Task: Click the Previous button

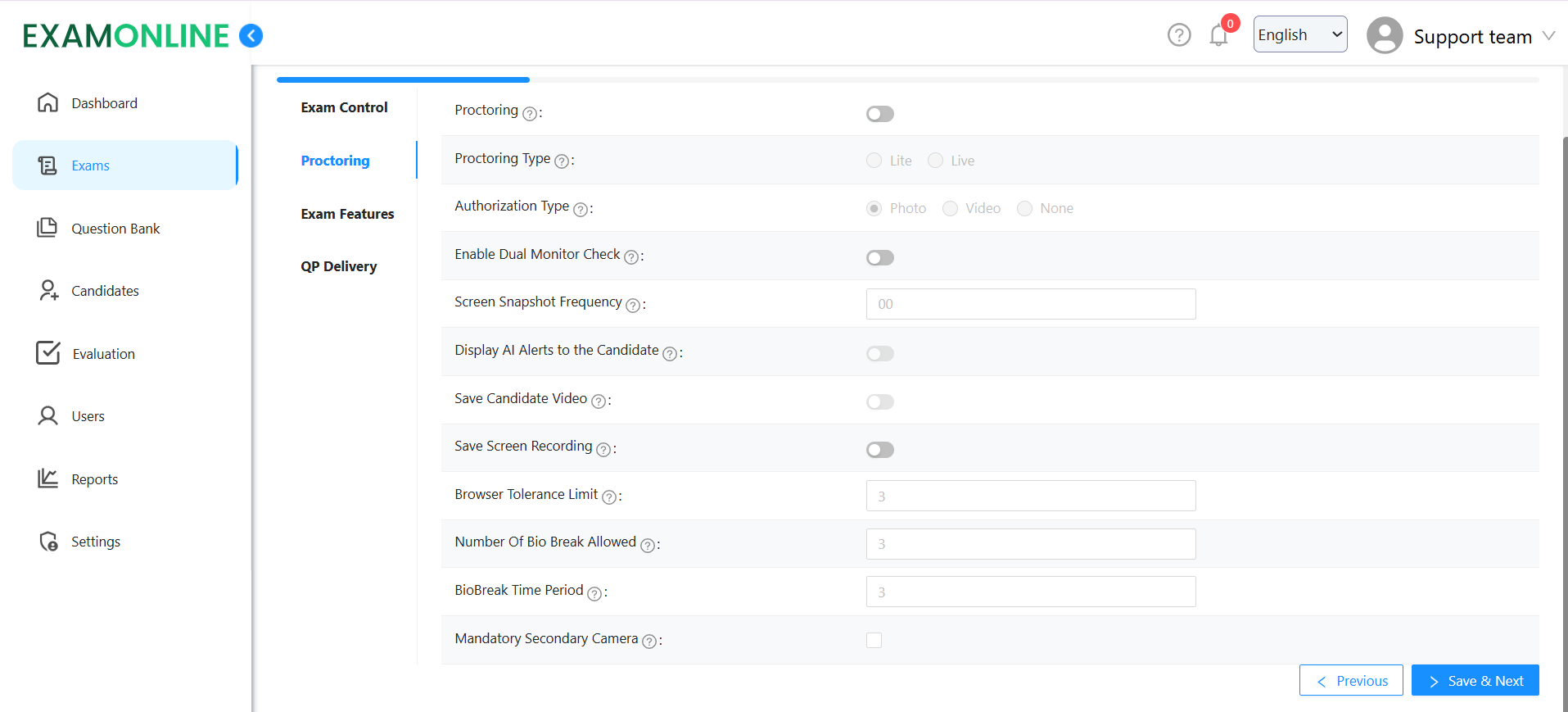Action: pyautogui.click(x=1351, y=681)
